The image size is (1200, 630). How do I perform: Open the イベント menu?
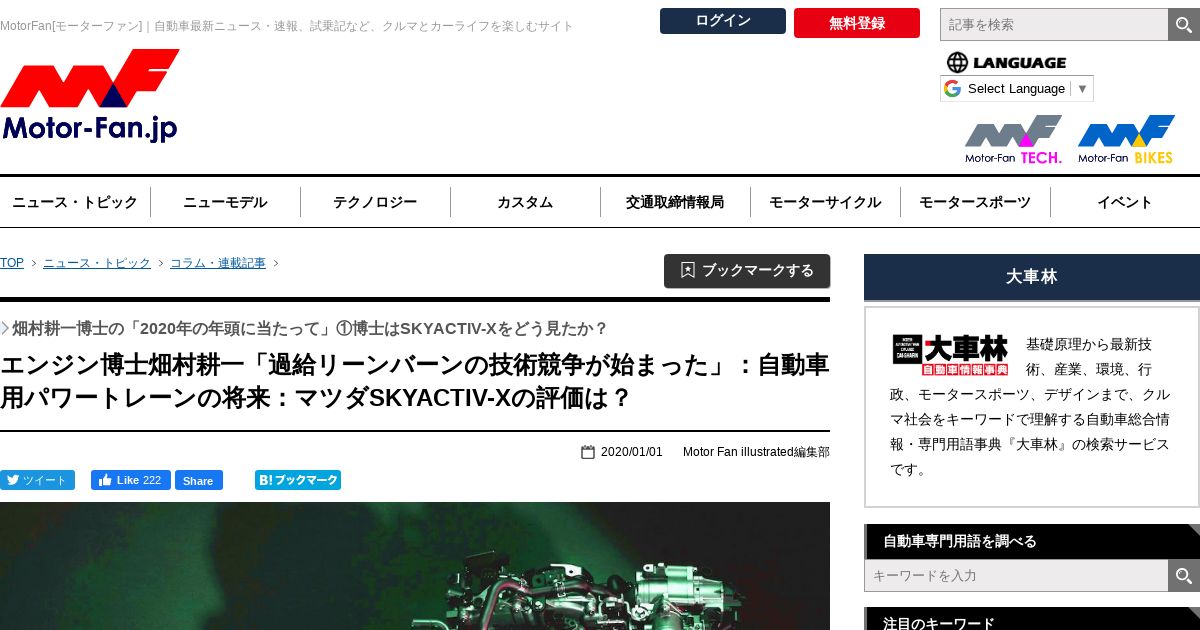click(1125, 202)
